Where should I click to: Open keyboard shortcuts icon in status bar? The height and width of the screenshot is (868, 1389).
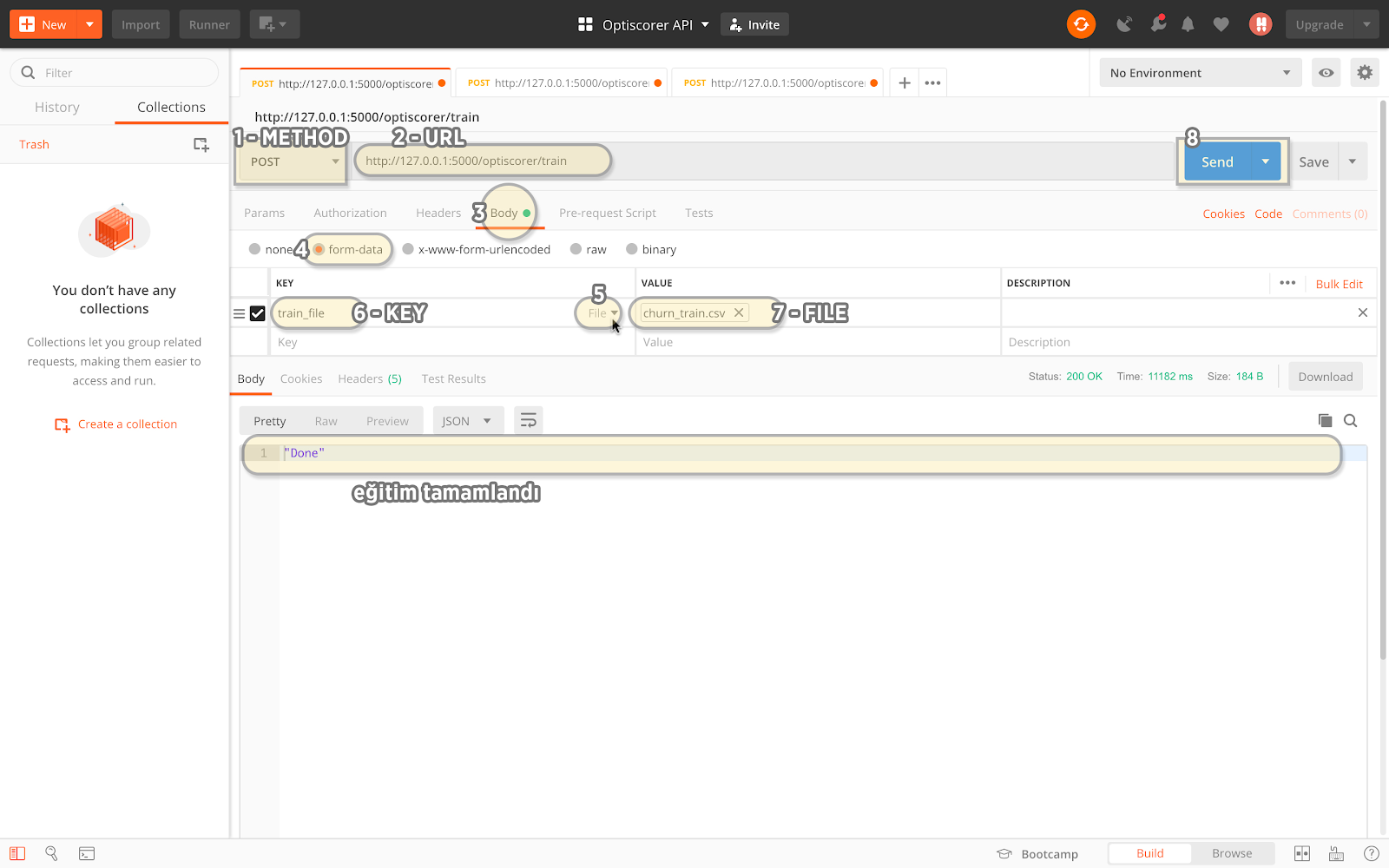click(x=1336, y=853)
